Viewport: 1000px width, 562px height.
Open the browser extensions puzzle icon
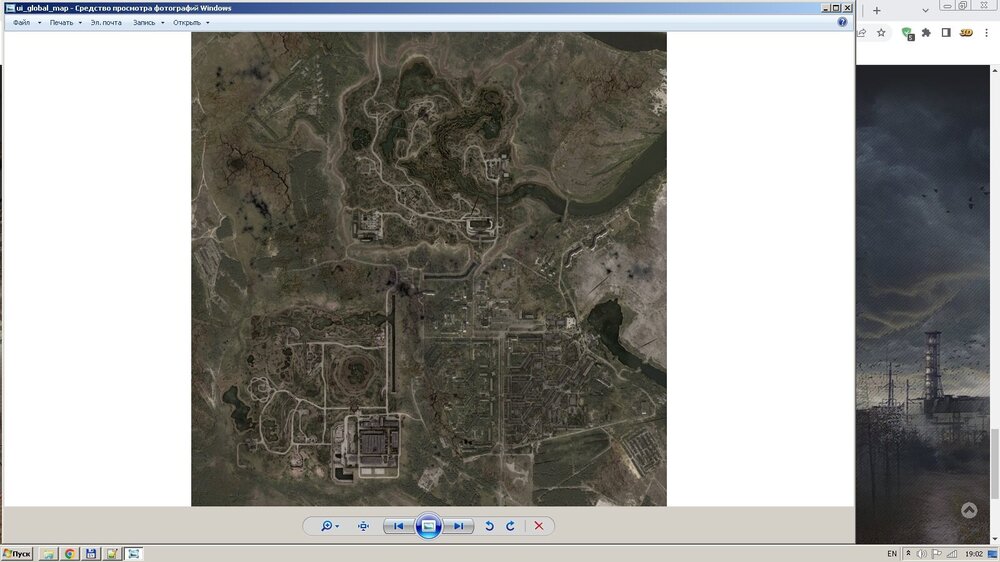click(926, 33)
